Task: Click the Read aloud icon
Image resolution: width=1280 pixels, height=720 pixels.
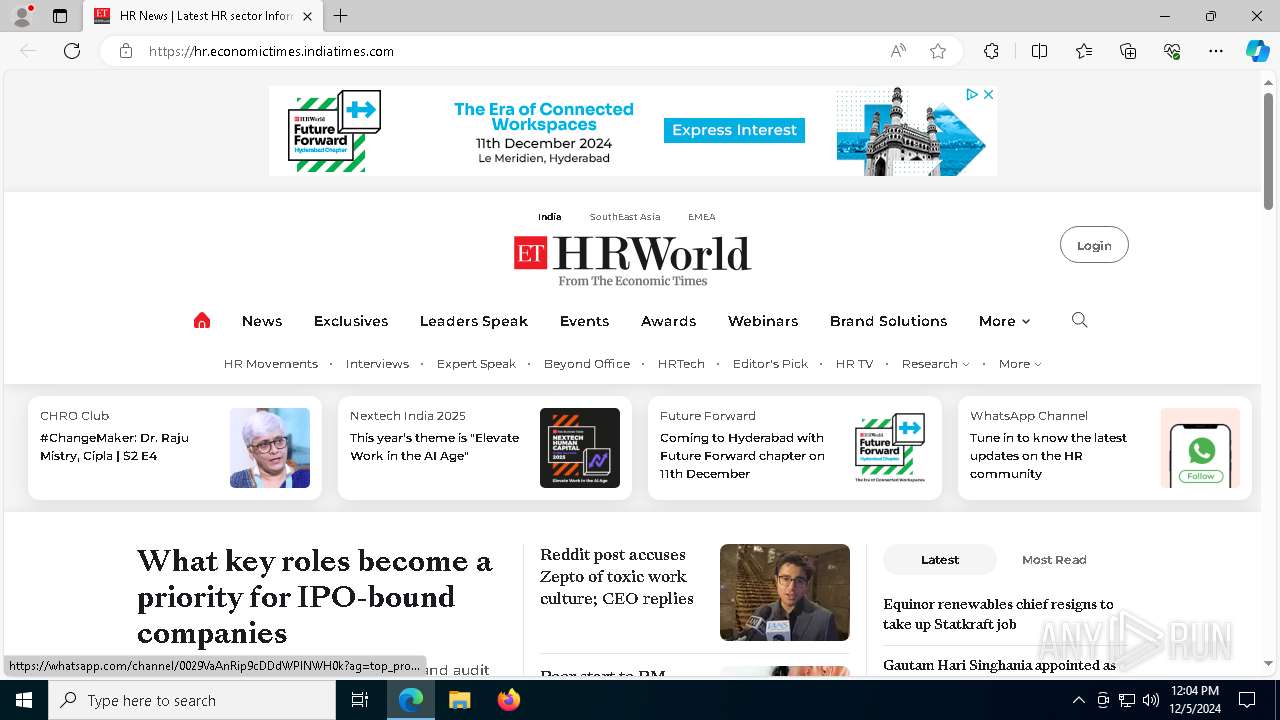Action: click(x=898, y=51)
